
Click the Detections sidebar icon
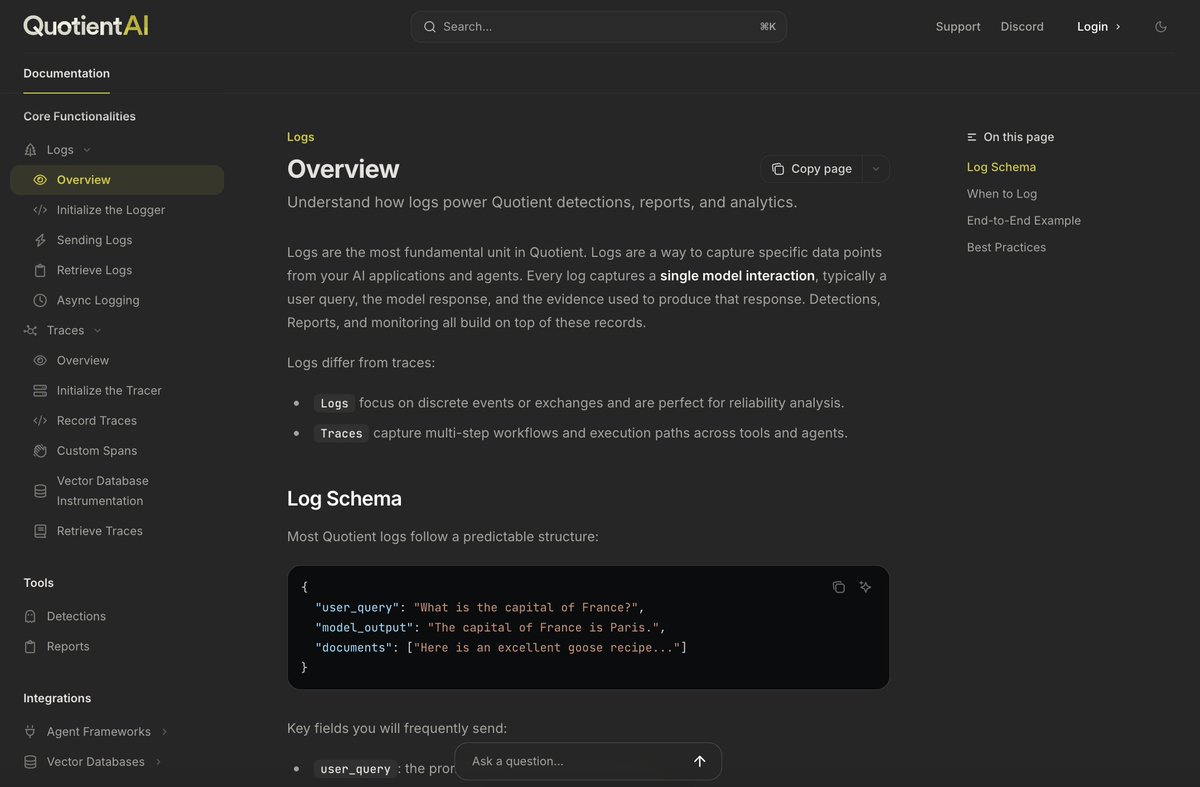(x=30, y=616)
